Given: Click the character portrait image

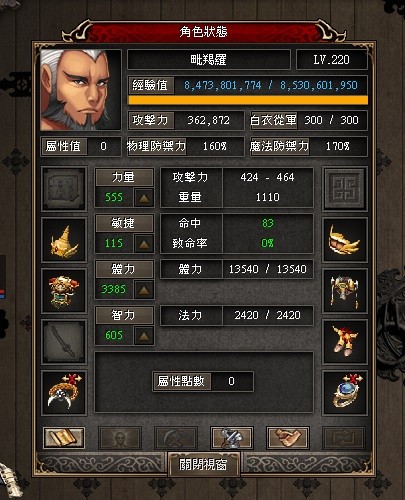Looking at the screenshot, I should 80,90.
